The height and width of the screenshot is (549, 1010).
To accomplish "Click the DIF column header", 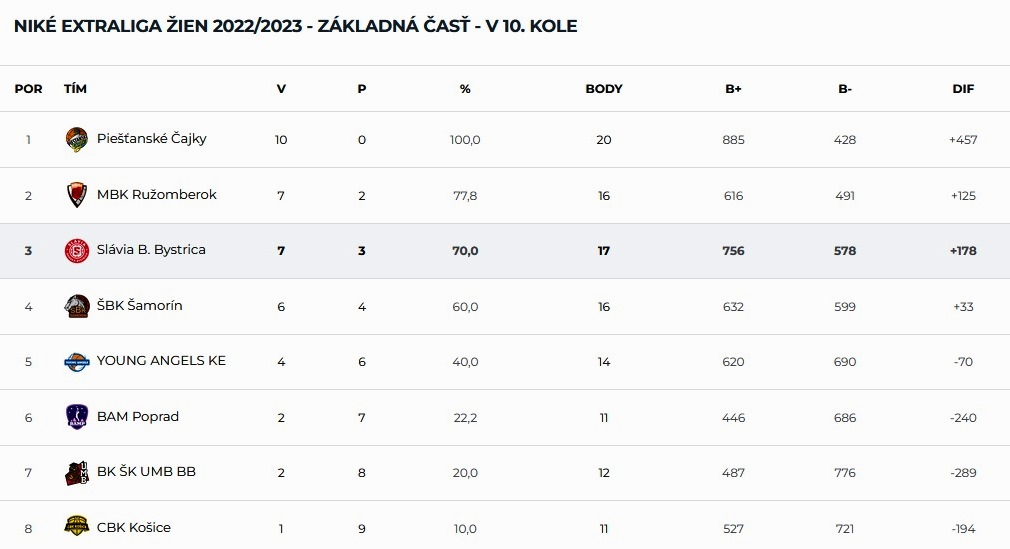I will point(963,89).
